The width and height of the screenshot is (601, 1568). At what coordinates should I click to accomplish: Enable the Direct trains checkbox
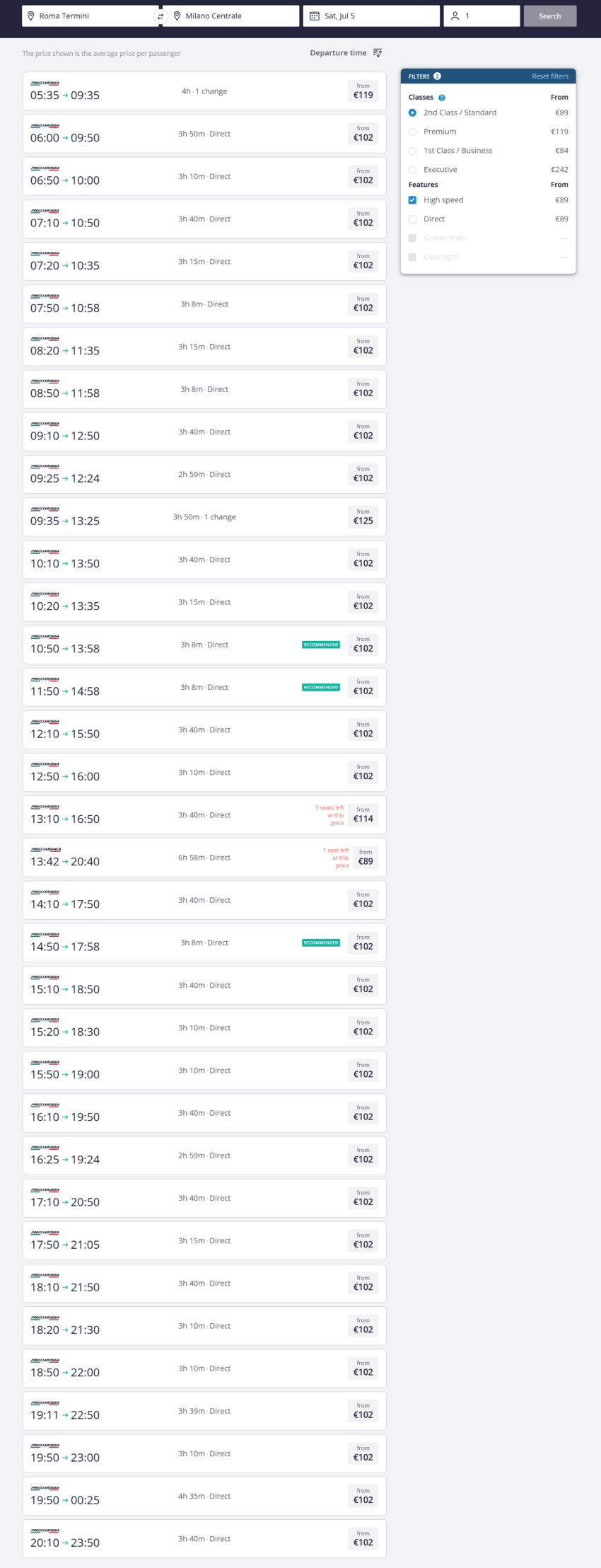pos(413,219)
